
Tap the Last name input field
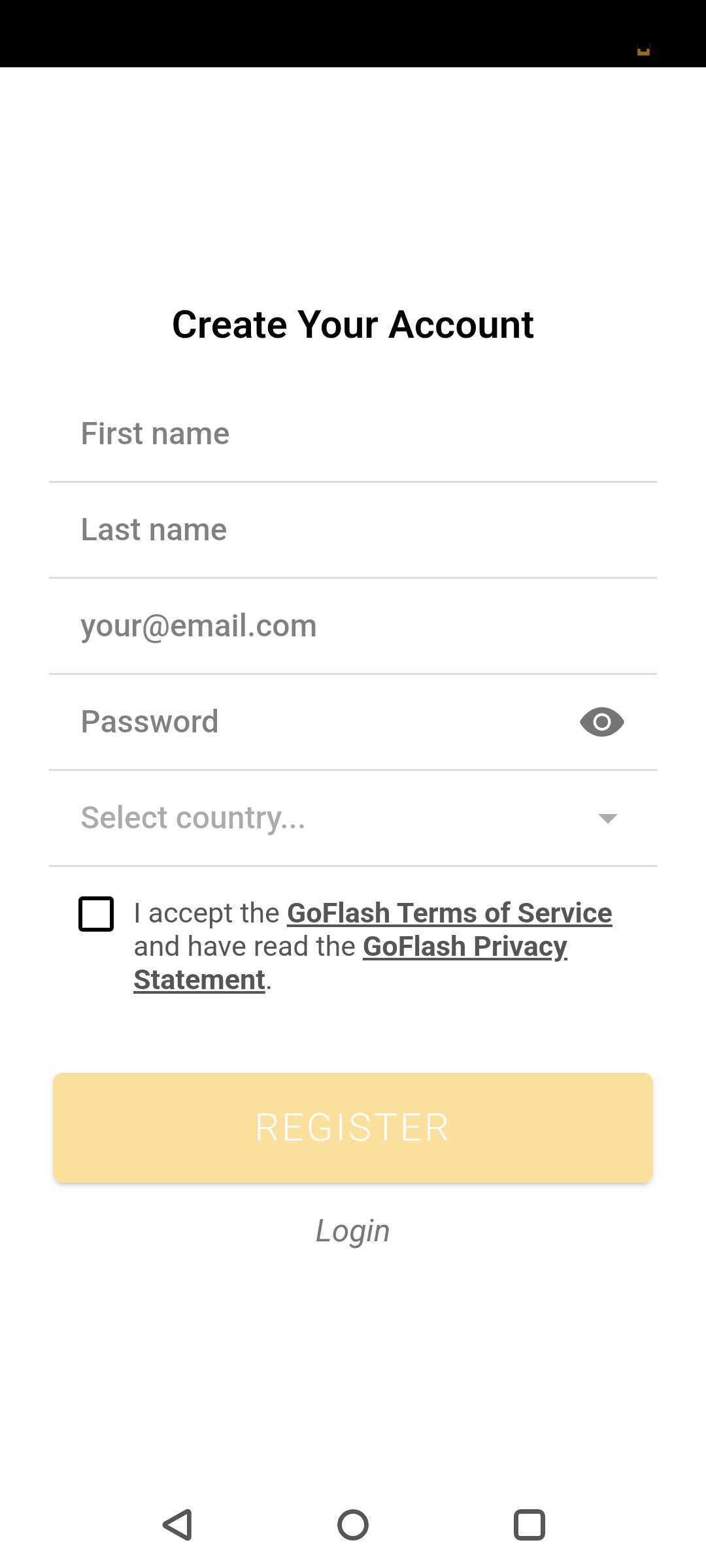[x=353, y=530]
